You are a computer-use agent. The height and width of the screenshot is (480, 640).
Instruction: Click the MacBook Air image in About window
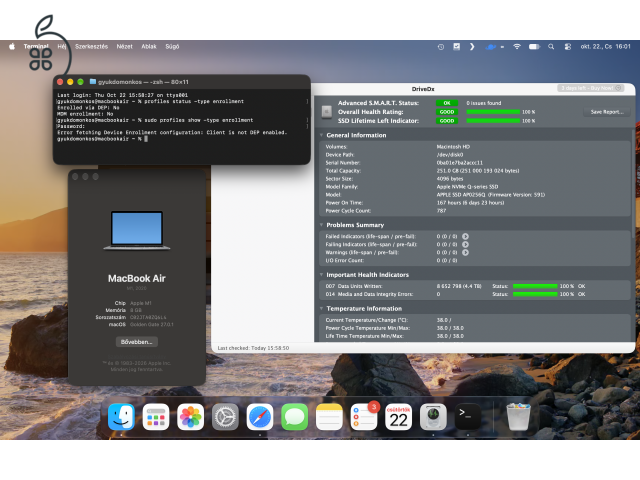tap(137, 230)
